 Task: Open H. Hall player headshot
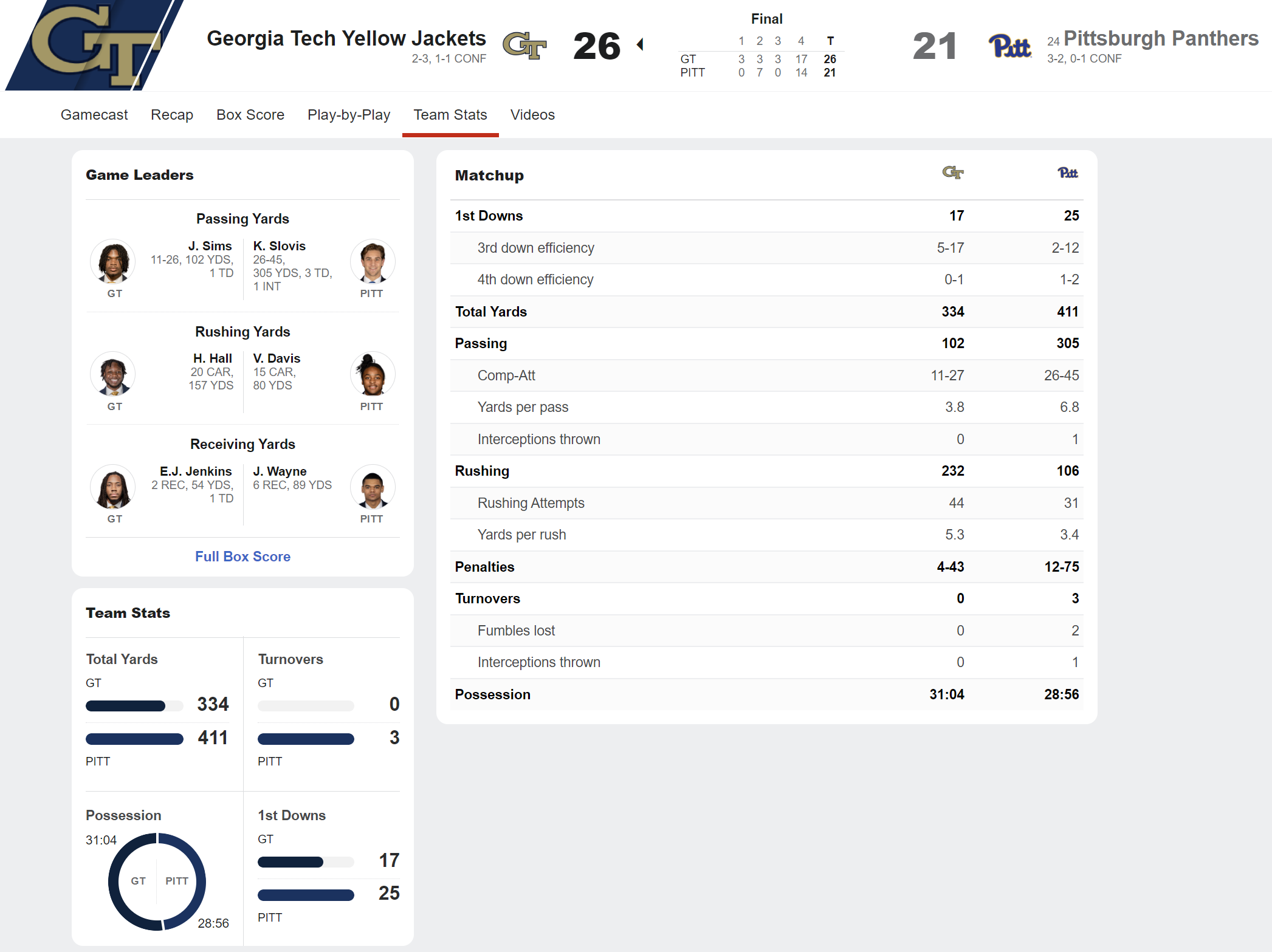113,374
